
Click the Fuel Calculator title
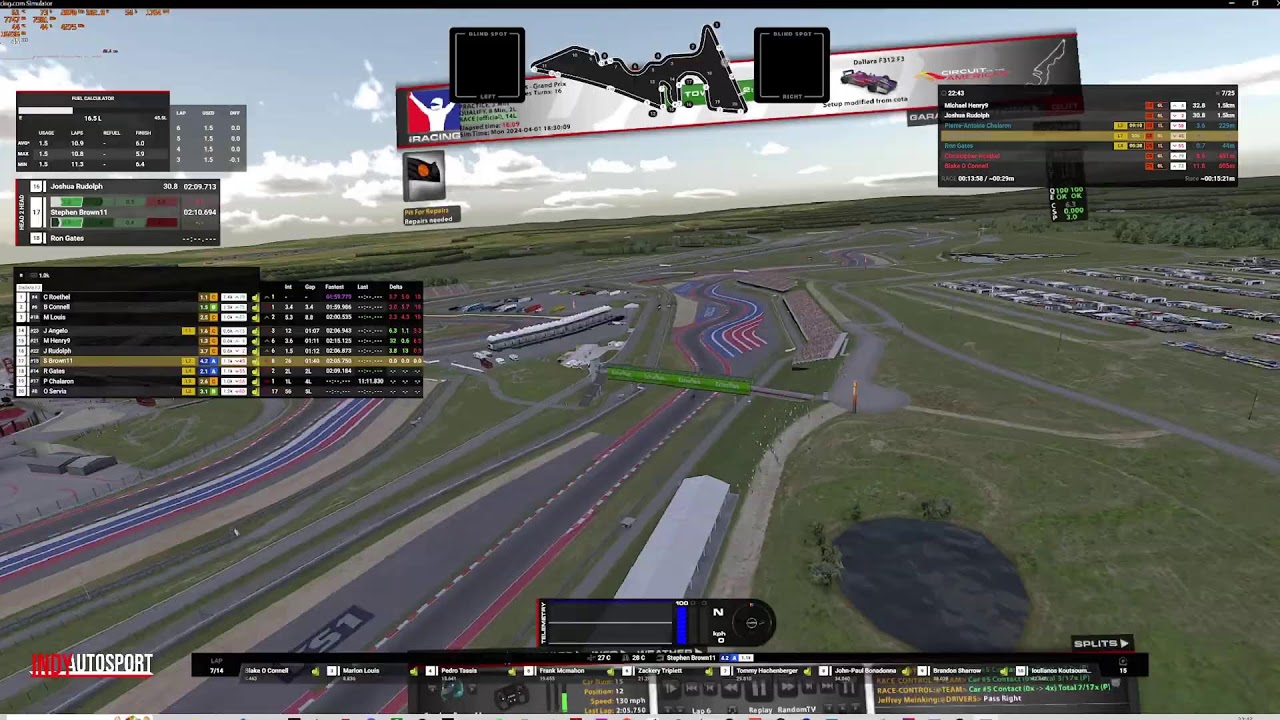coord(92,98)
